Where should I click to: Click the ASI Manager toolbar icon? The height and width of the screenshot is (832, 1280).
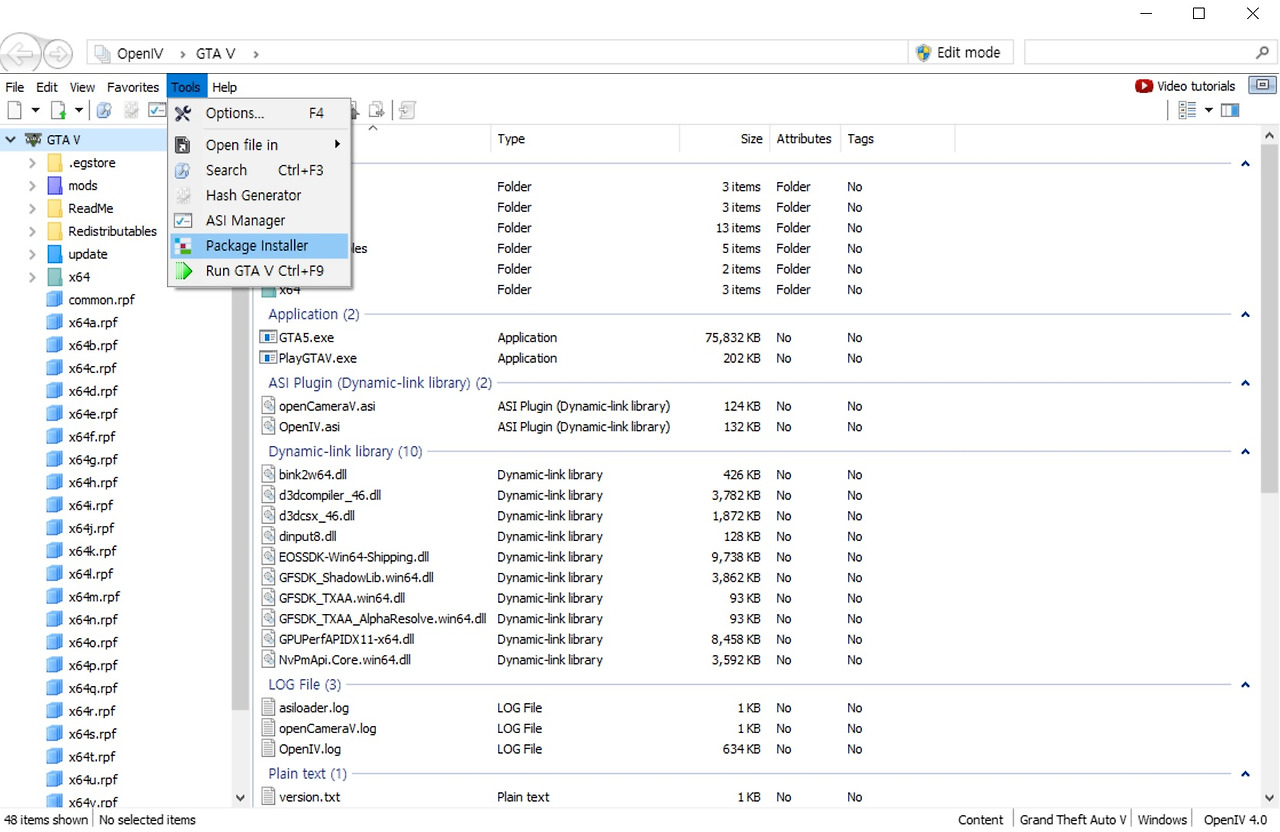tap(157, 110)
